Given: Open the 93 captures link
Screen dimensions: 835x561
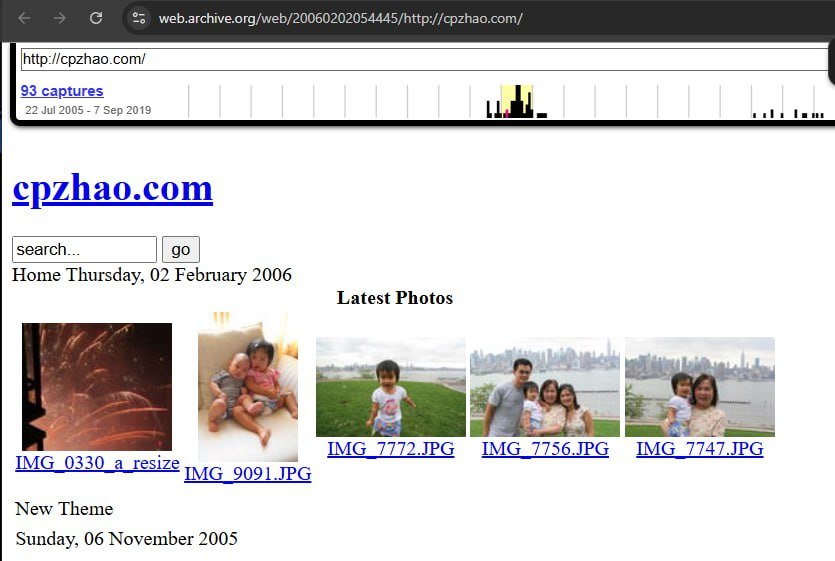Looking at the screenshot, I should (62, 91).
